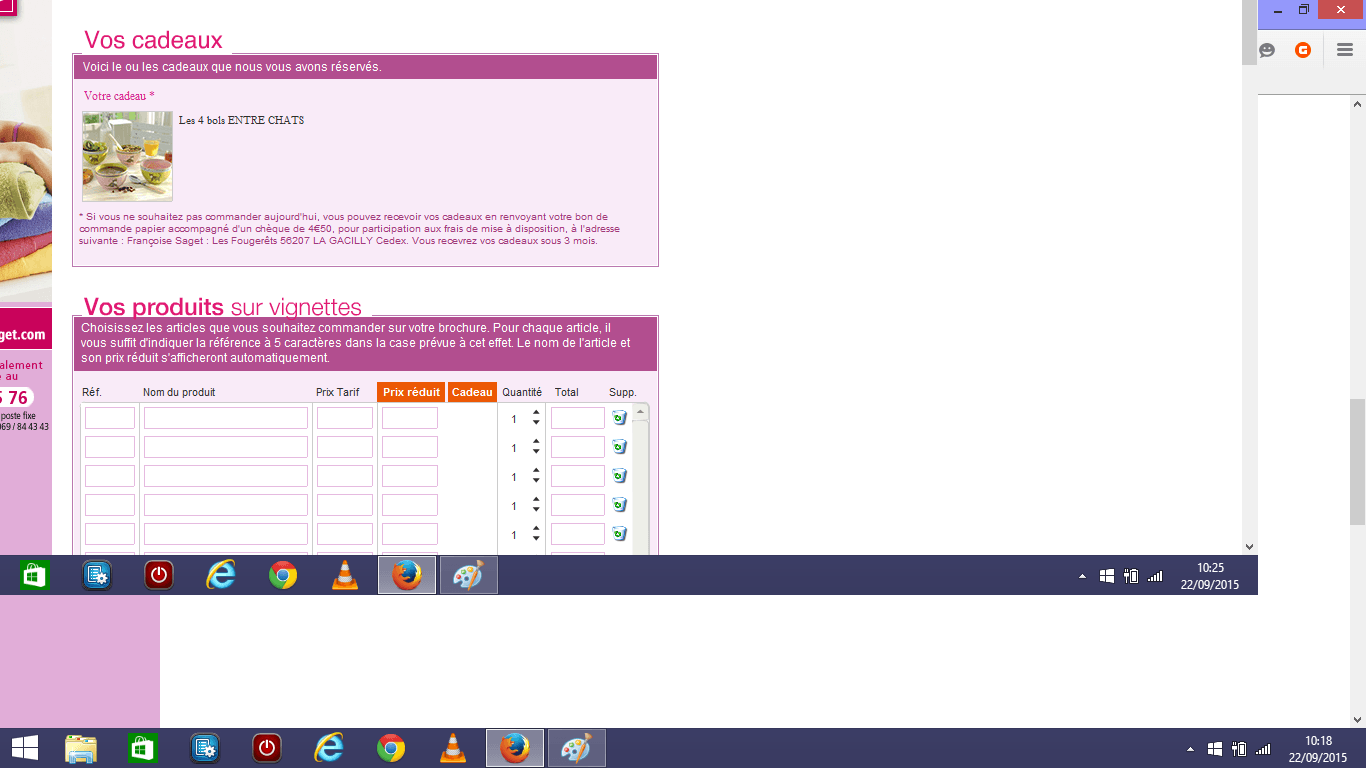Delete the first product row with trash icon
The height and width of the screenshot is (768, 1366).
click(x=619, y=418)
